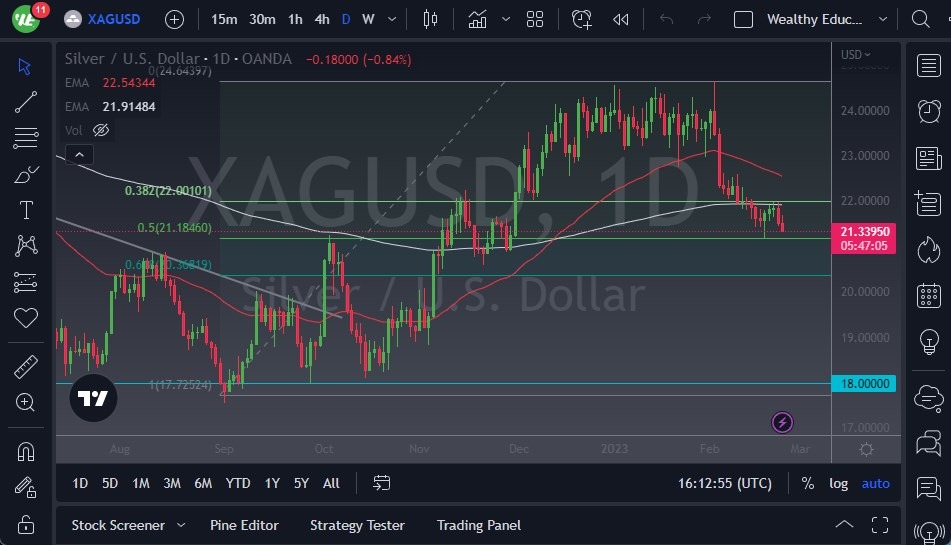
Task: Select the ruler measure tool
Action: [x=25, y=366]
